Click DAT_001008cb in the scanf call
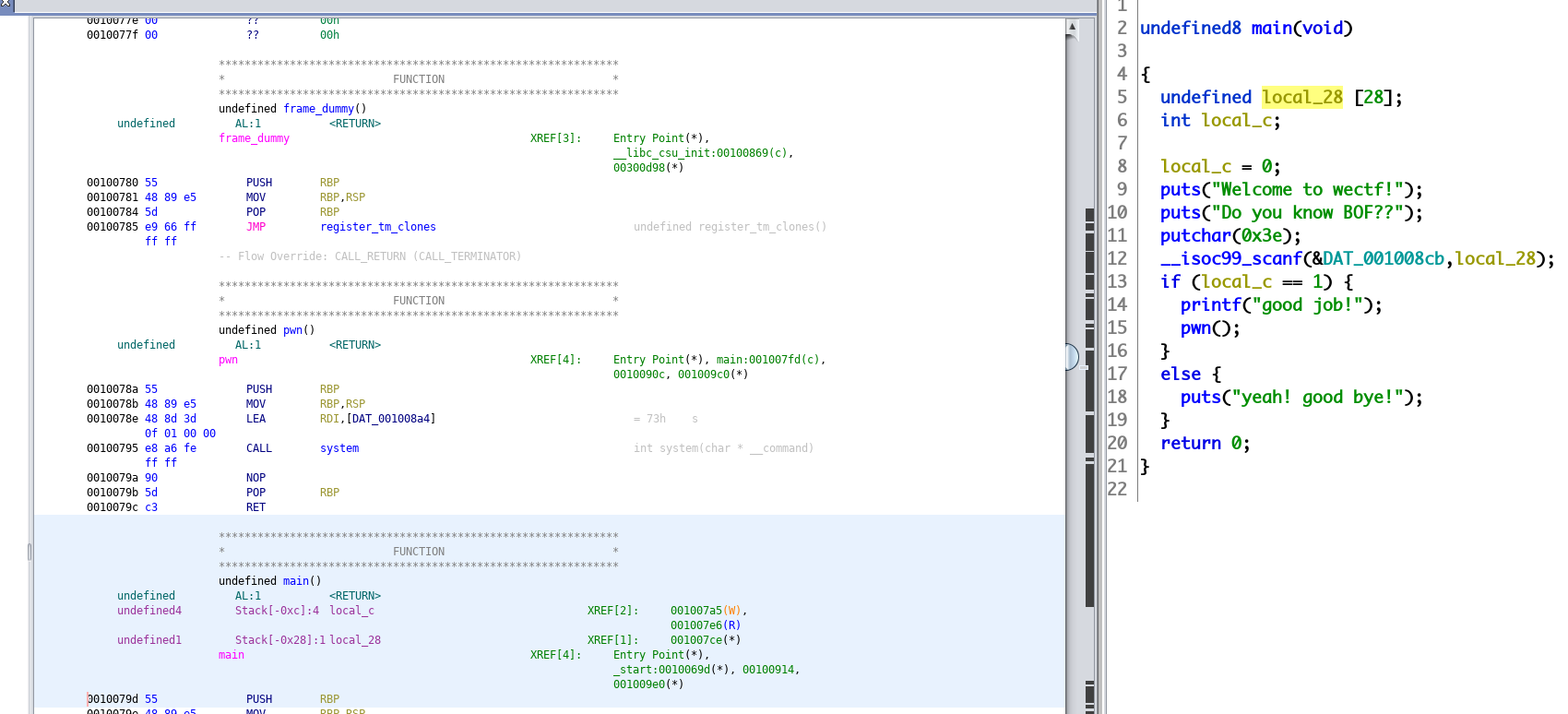1568x714 pixels. 1384,259
